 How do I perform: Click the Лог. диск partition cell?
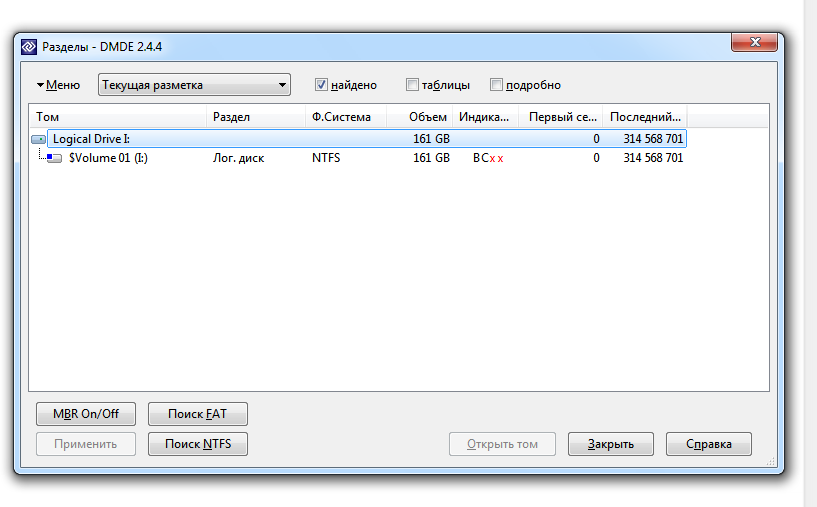point(238,158)
